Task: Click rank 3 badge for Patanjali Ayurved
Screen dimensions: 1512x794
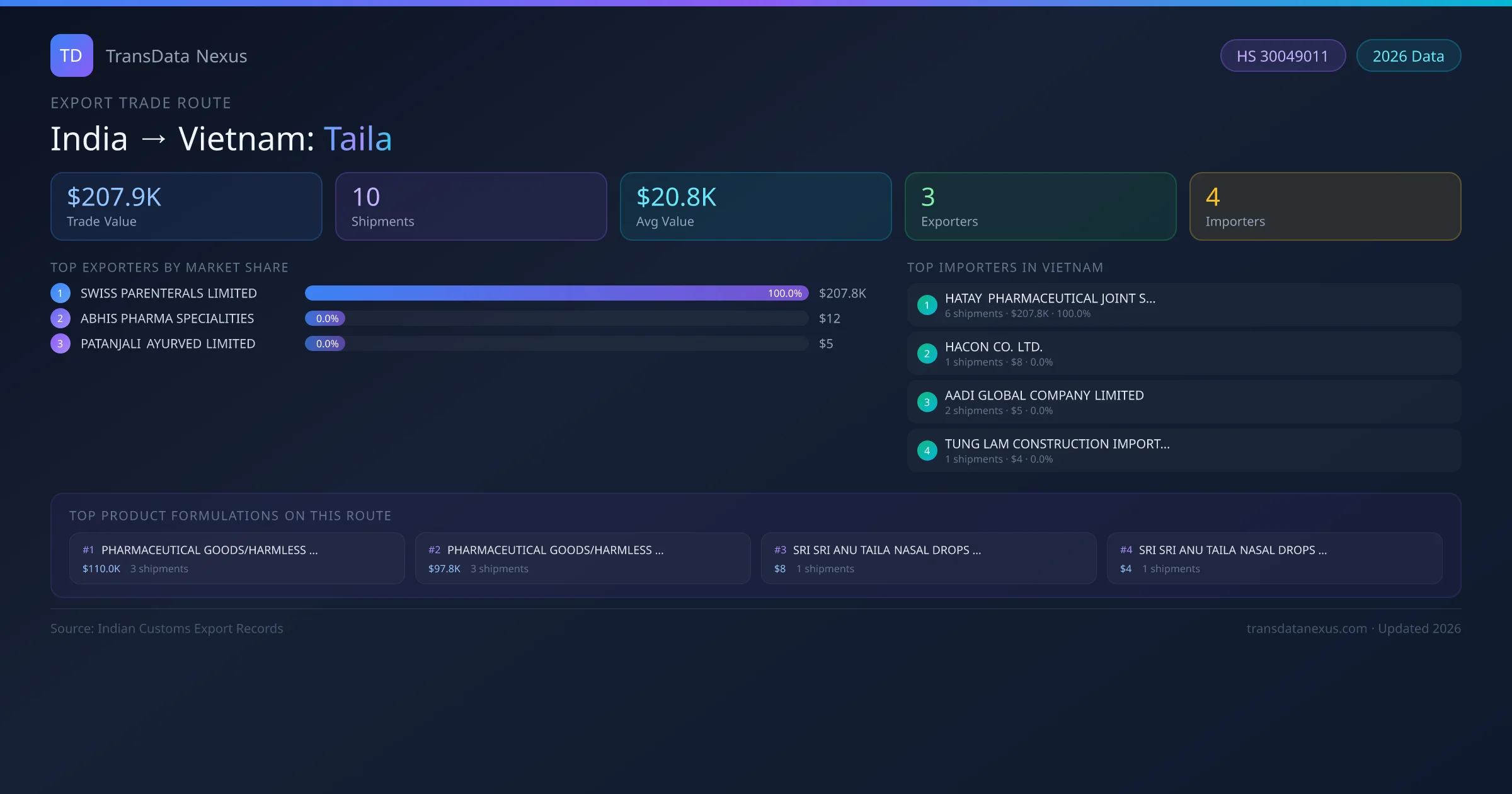Action: 60,343
